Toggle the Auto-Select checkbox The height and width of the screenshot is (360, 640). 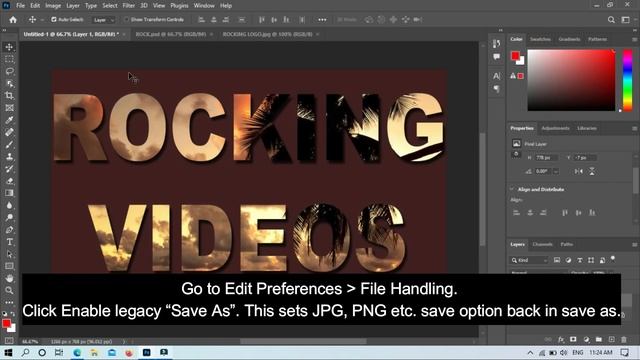(x=53, y=19)
